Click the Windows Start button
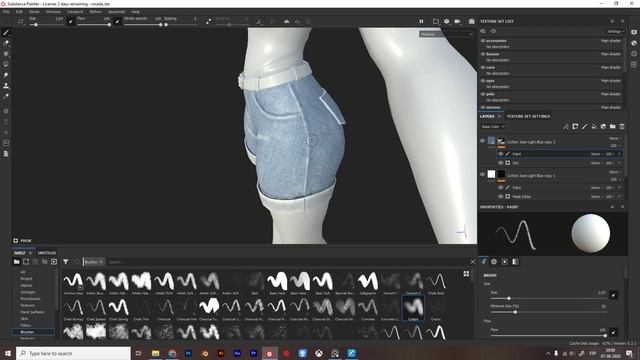 (x=7, y=353)
